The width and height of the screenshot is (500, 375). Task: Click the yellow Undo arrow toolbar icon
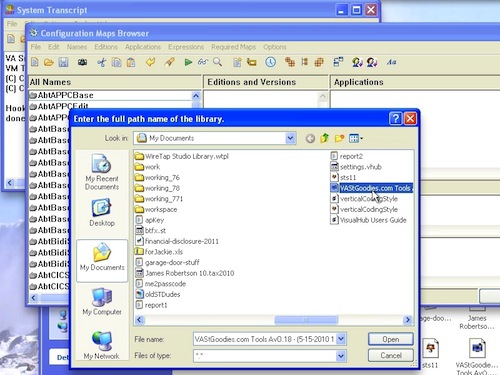[151, 62]
